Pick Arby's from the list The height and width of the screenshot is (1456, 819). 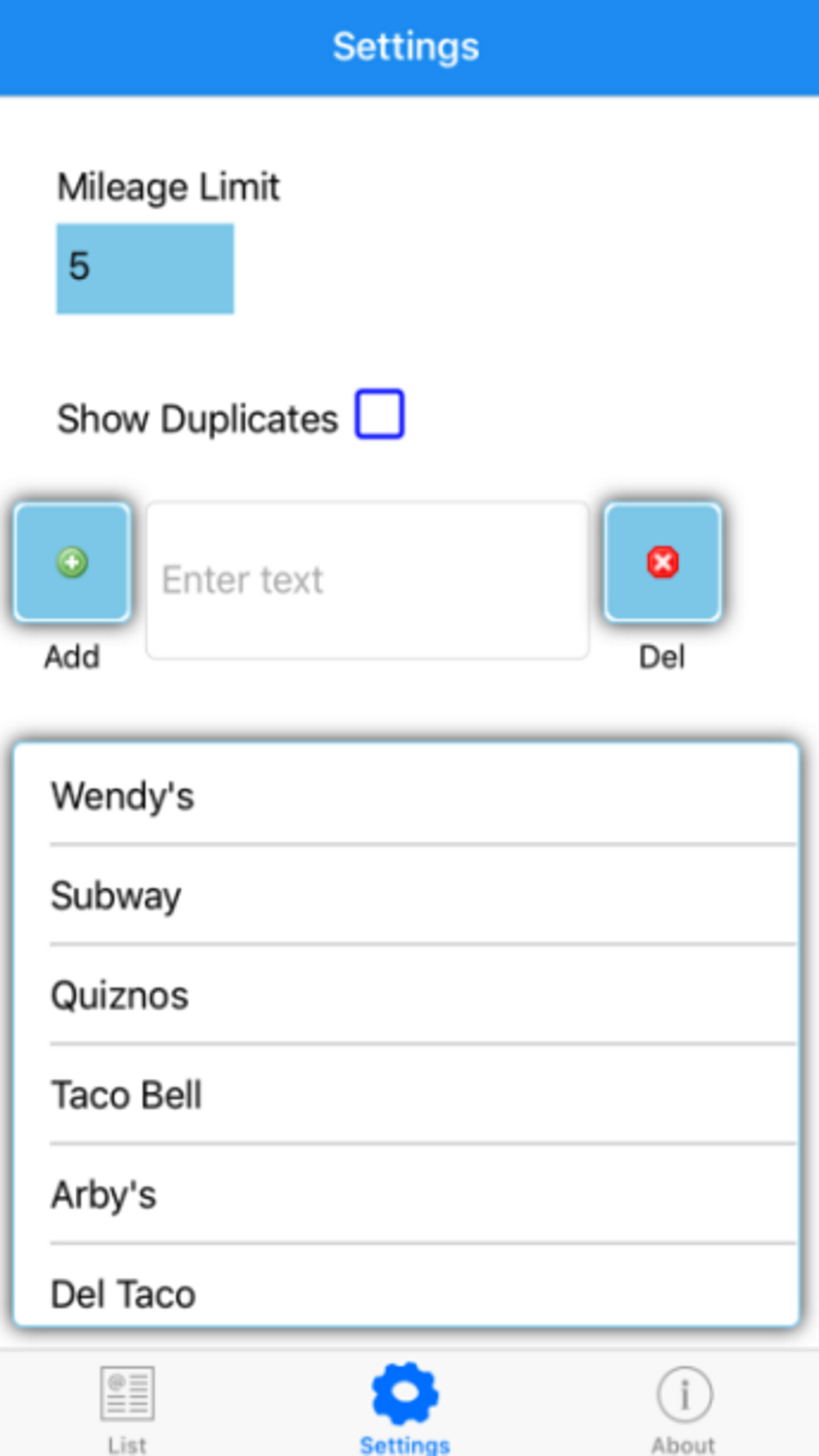tap(405, 1195)
